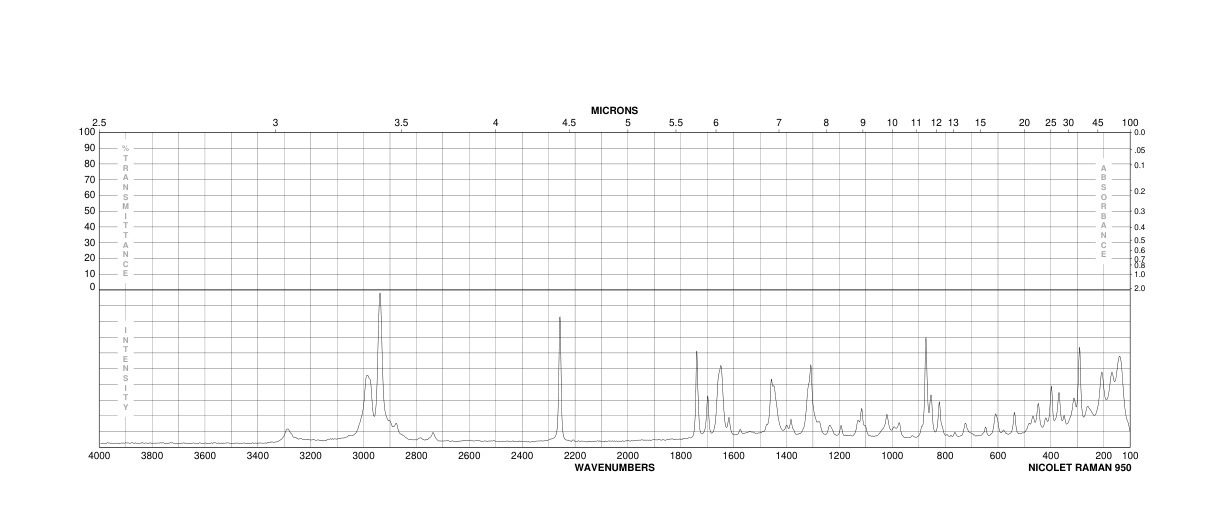Click the vertical % TRANSMITTANCE axis label
Viewport: 1224px width, 528px height.
coord(126,209)
